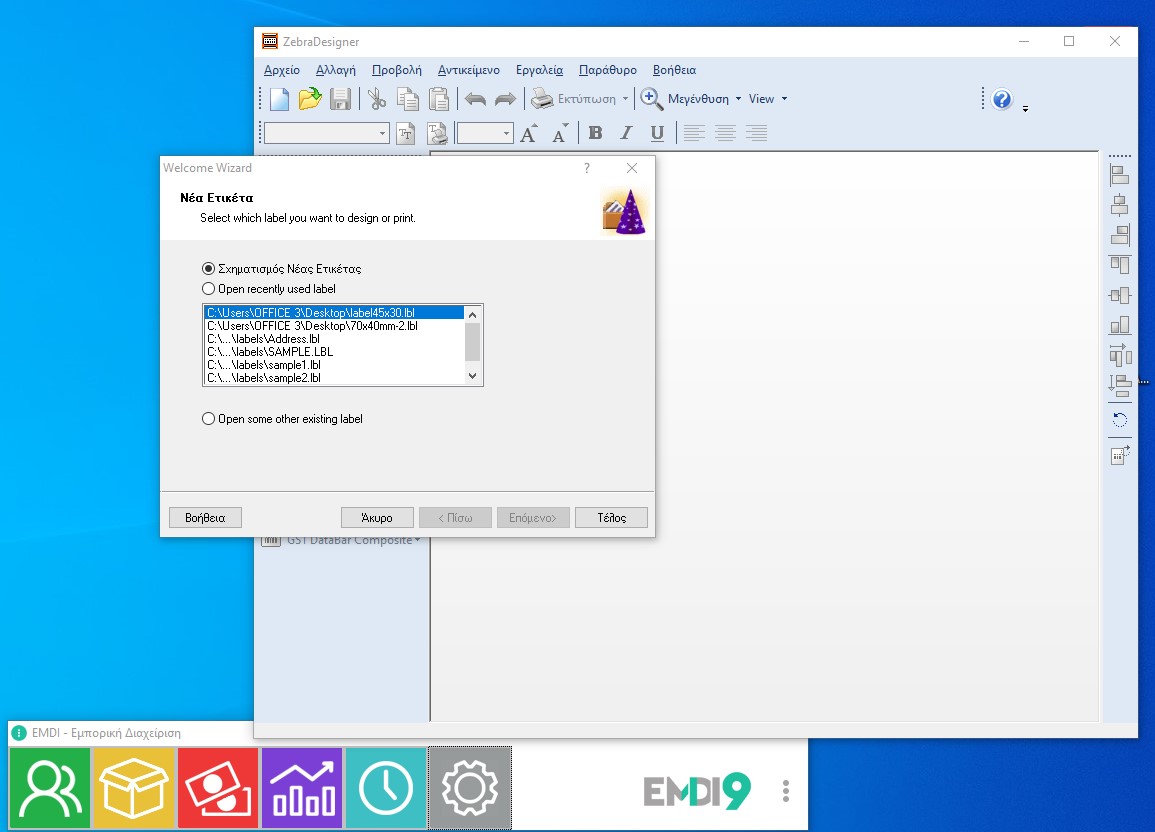Select SAMPLE.LBL in the recent list

(334, 352)
